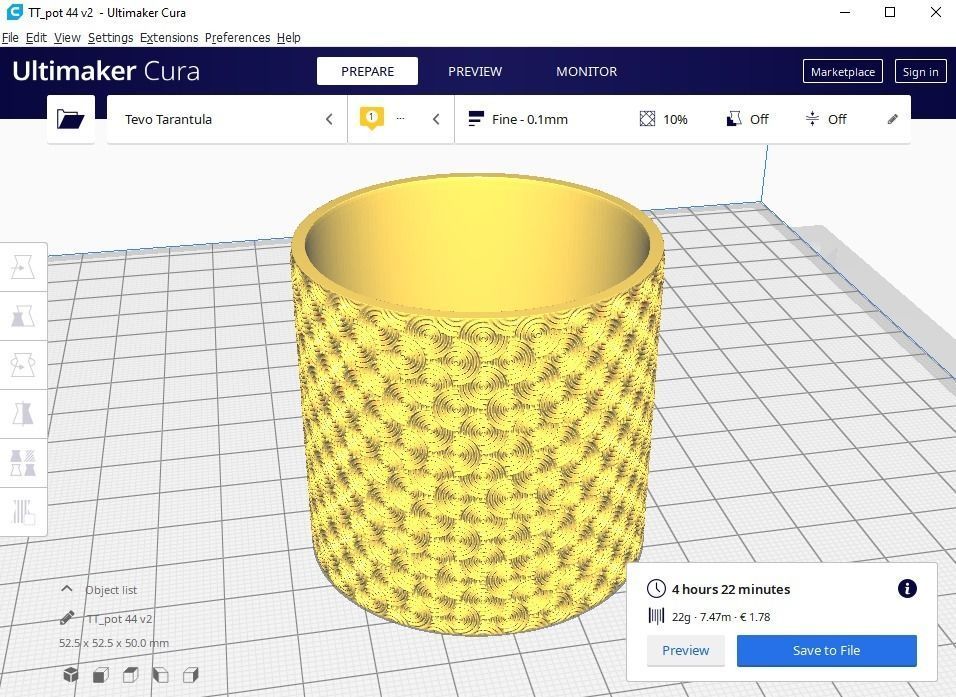The width and height of the screenshot is (956, 697).
Task: Click the Sign in button
Action: point(920,71)
